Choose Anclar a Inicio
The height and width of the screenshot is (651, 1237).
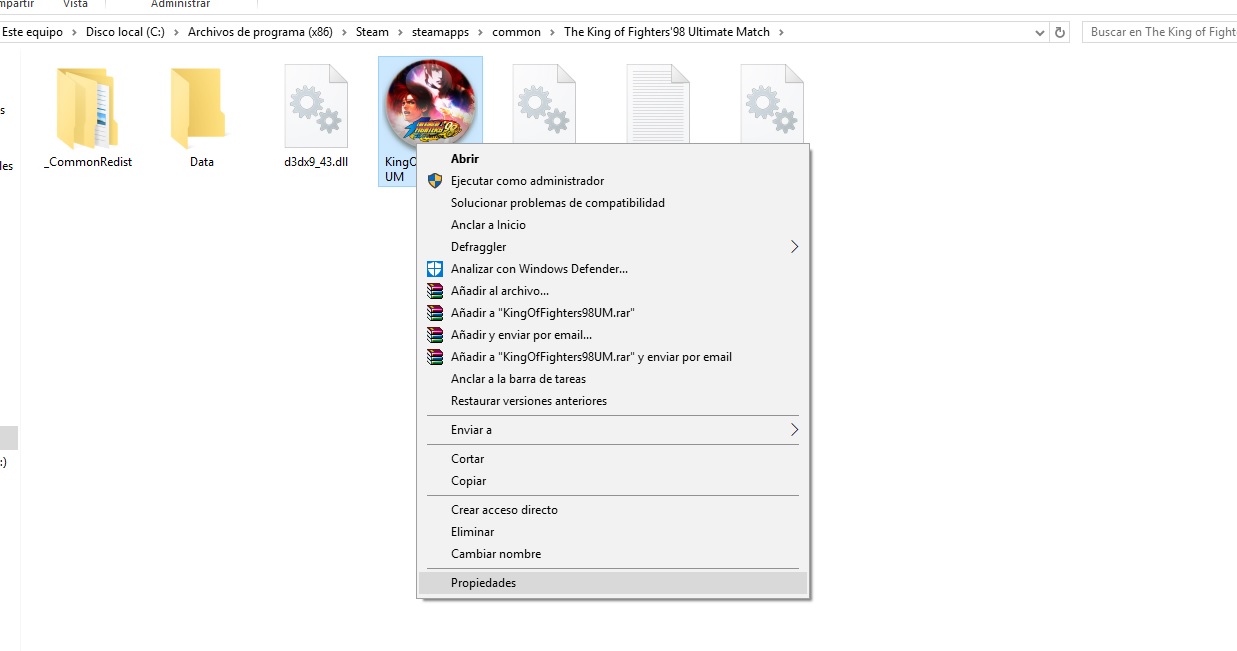tap(613, 225)
